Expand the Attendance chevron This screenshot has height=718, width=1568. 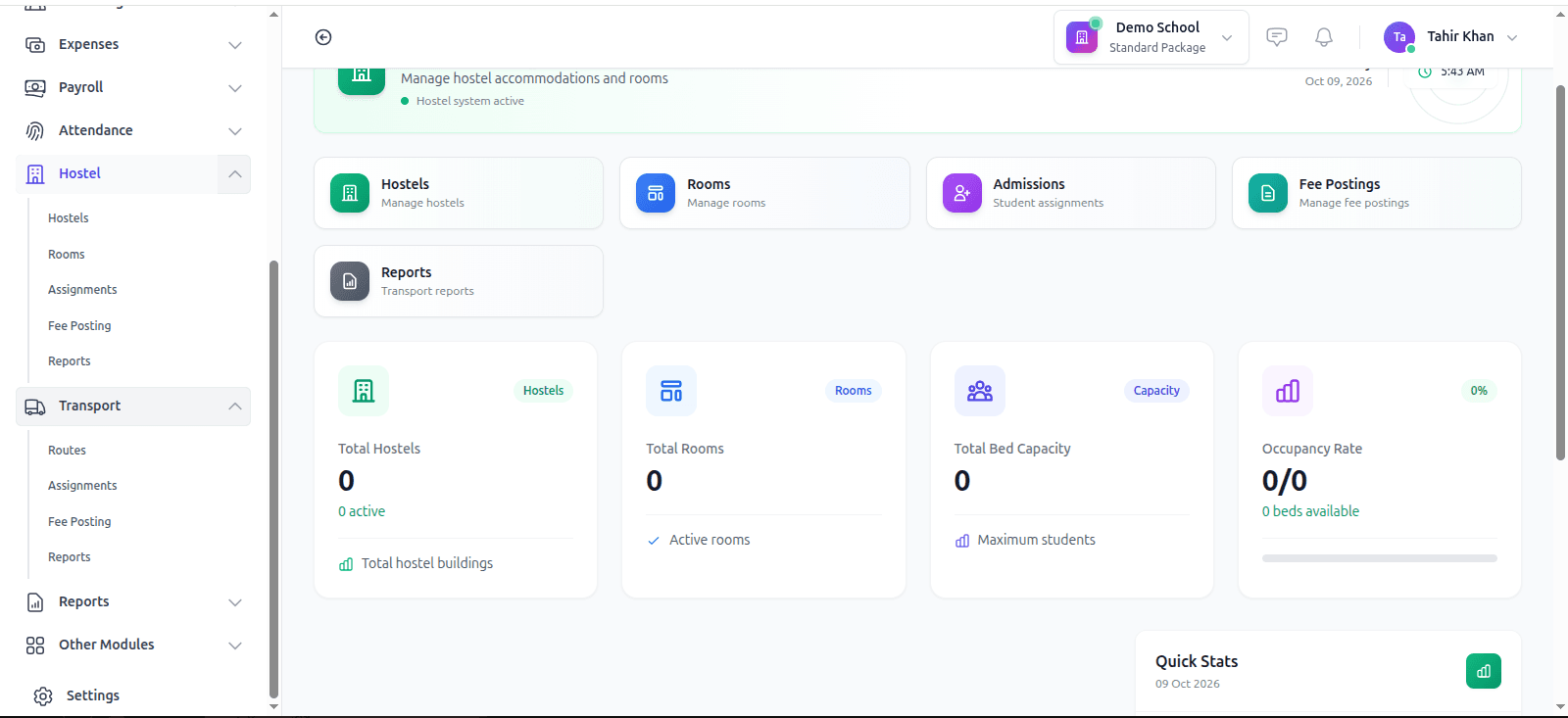(x=235, y=131)
